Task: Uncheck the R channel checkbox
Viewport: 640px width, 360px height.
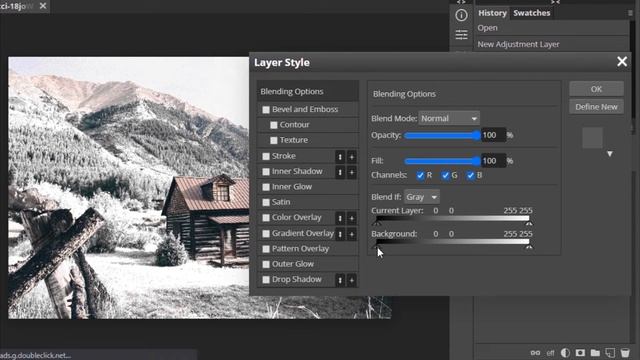Action: (x=420, y=176)
